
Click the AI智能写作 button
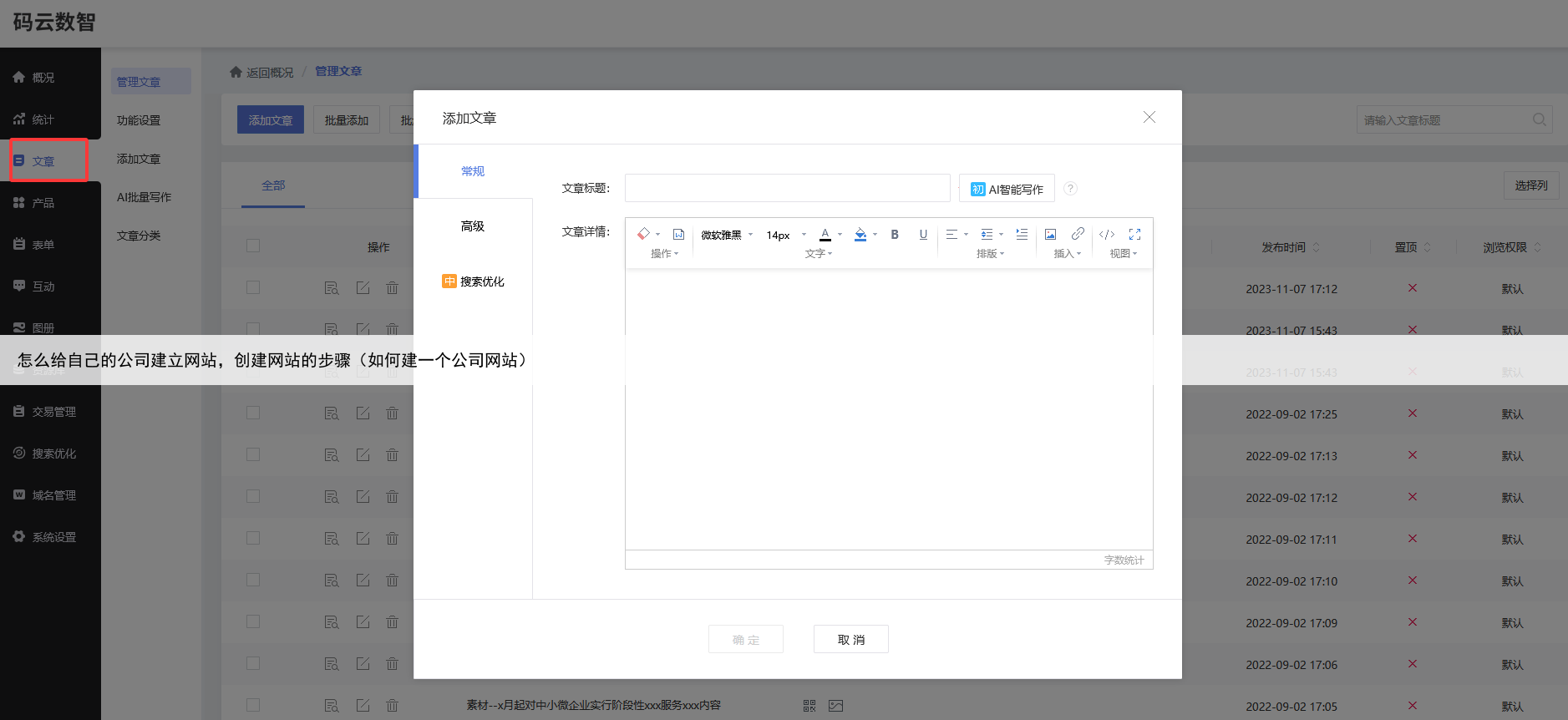point(1007,190)
